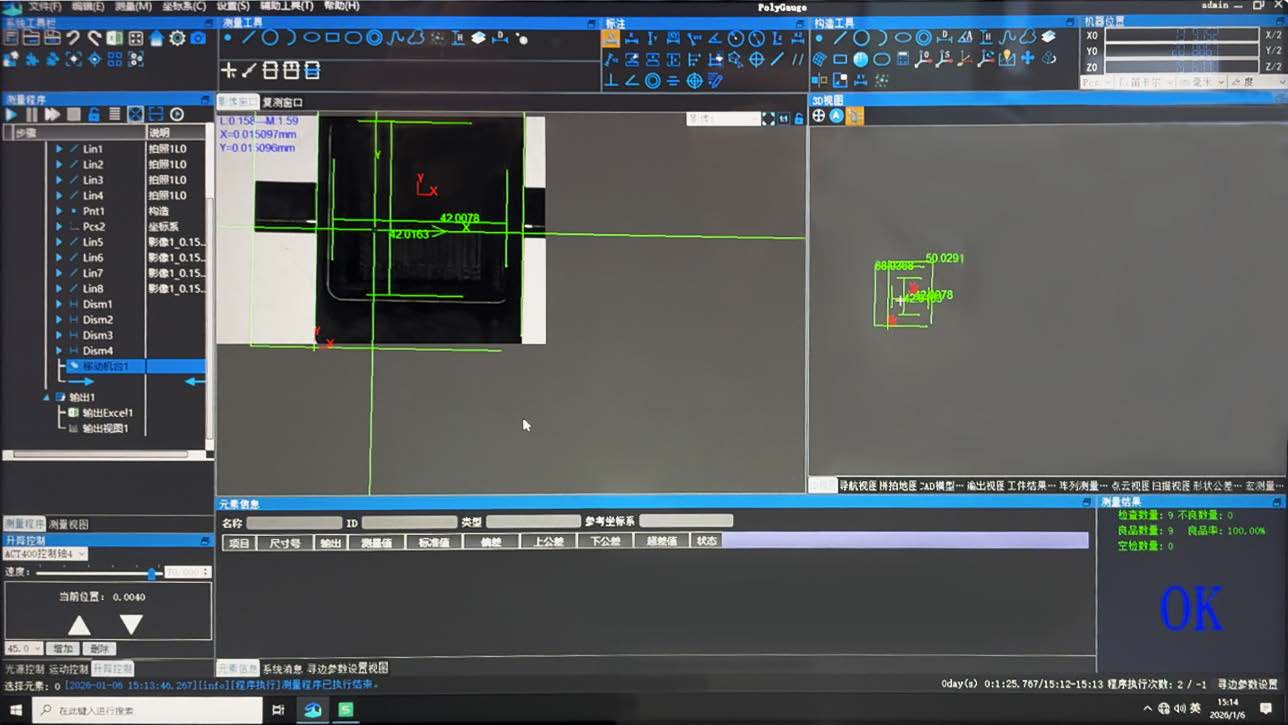Select the ellipse tool in construction tools
Image resolution: width=1288 pixels, height=725 pixels.
click(902, 38)
